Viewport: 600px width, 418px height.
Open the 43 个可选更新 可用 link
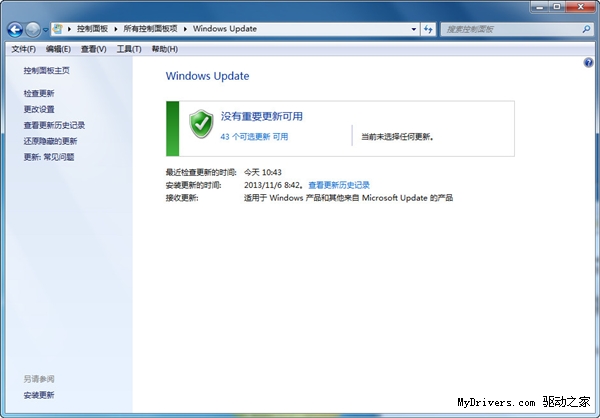click(254, 137)
